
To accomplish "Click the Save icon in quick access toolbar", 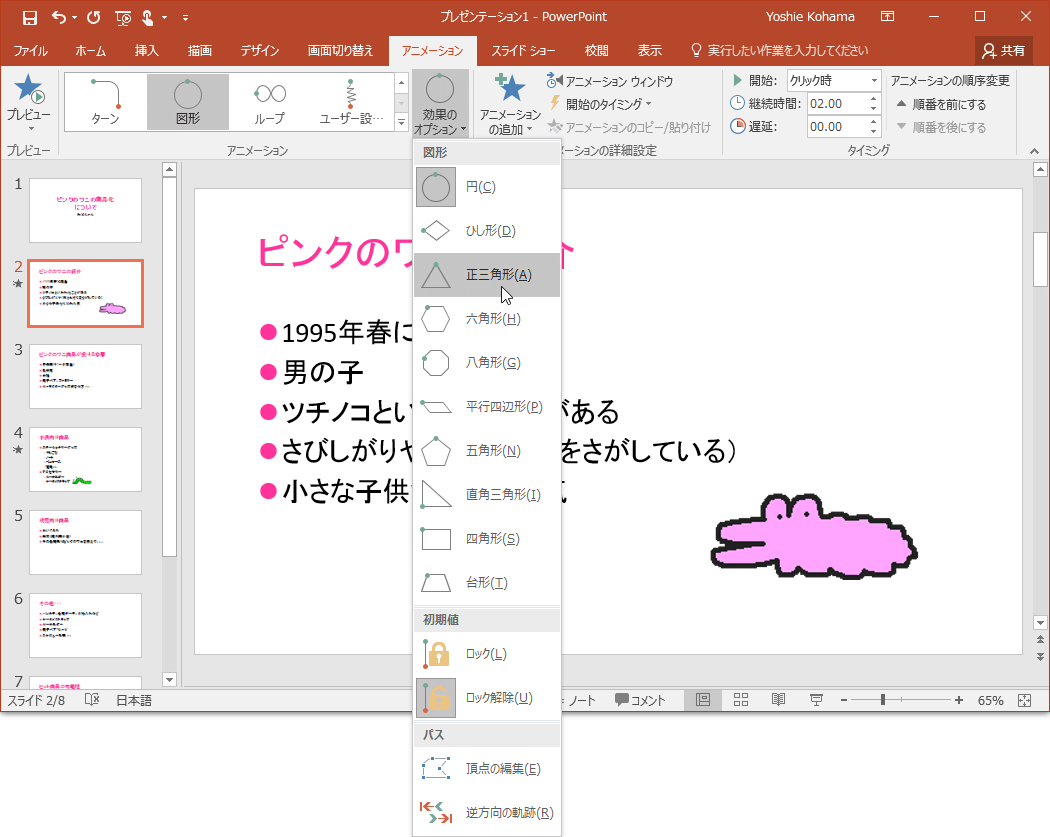I will pos(29,17).
